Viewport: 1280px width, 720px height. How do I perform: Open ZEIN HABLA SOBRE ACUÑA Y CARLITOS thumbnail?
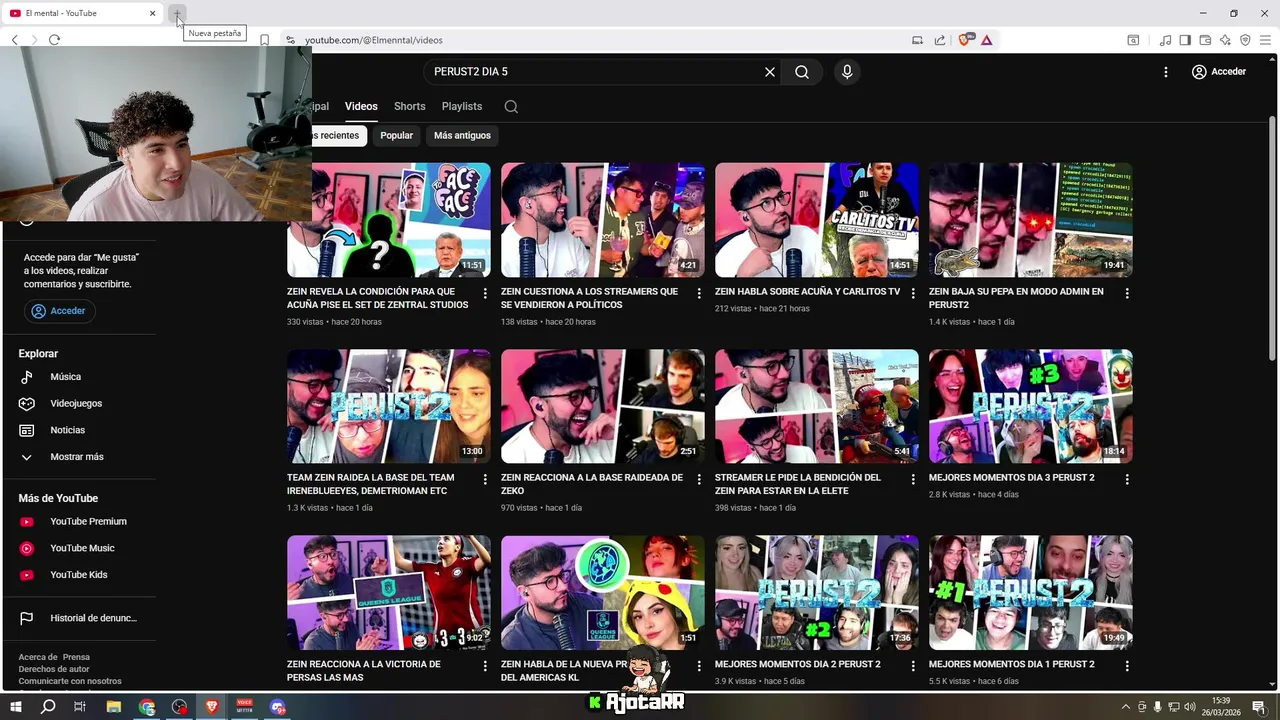[x=816, y=220]
